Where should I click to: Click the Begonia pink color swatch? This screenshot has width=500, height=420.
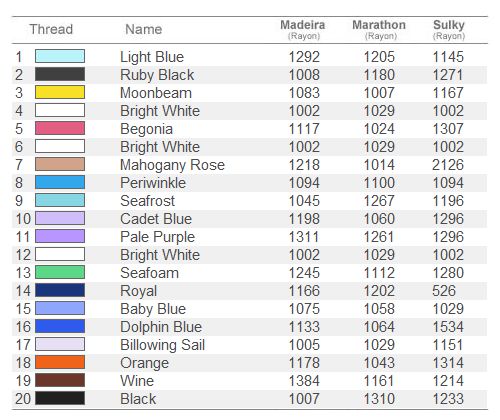click(60, 128)
